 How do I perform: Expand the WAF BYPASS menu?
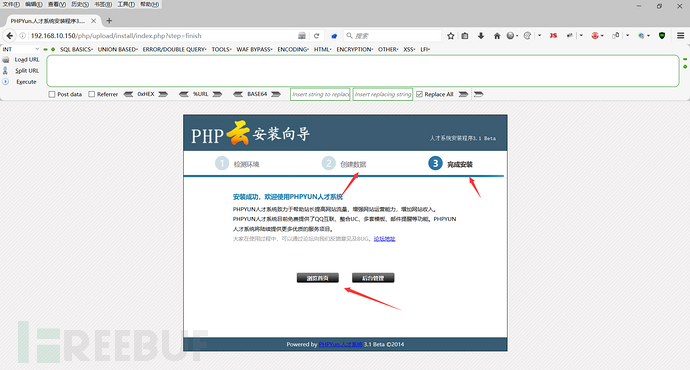tap(254, 49)
